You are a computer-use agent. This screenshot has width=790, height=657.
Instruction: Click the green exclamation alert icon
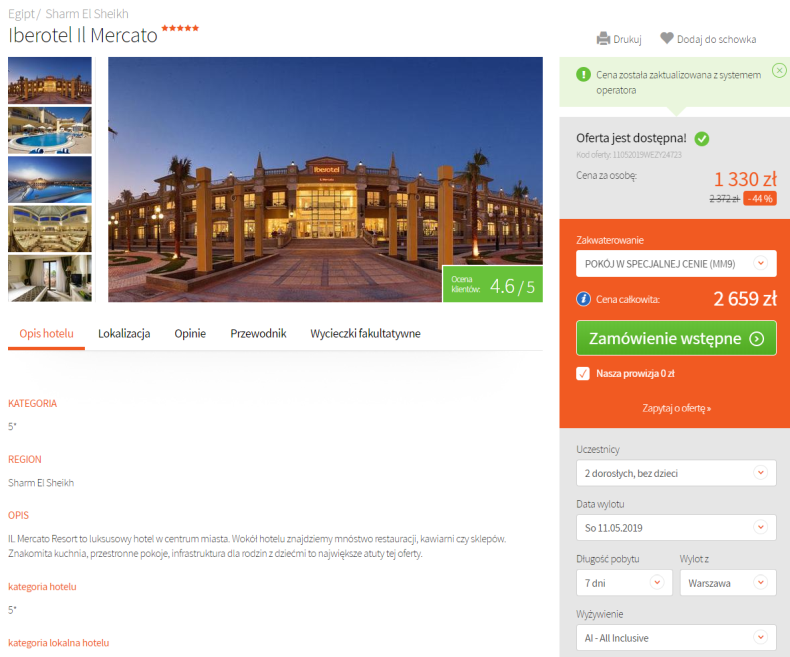tap(583, 75)
